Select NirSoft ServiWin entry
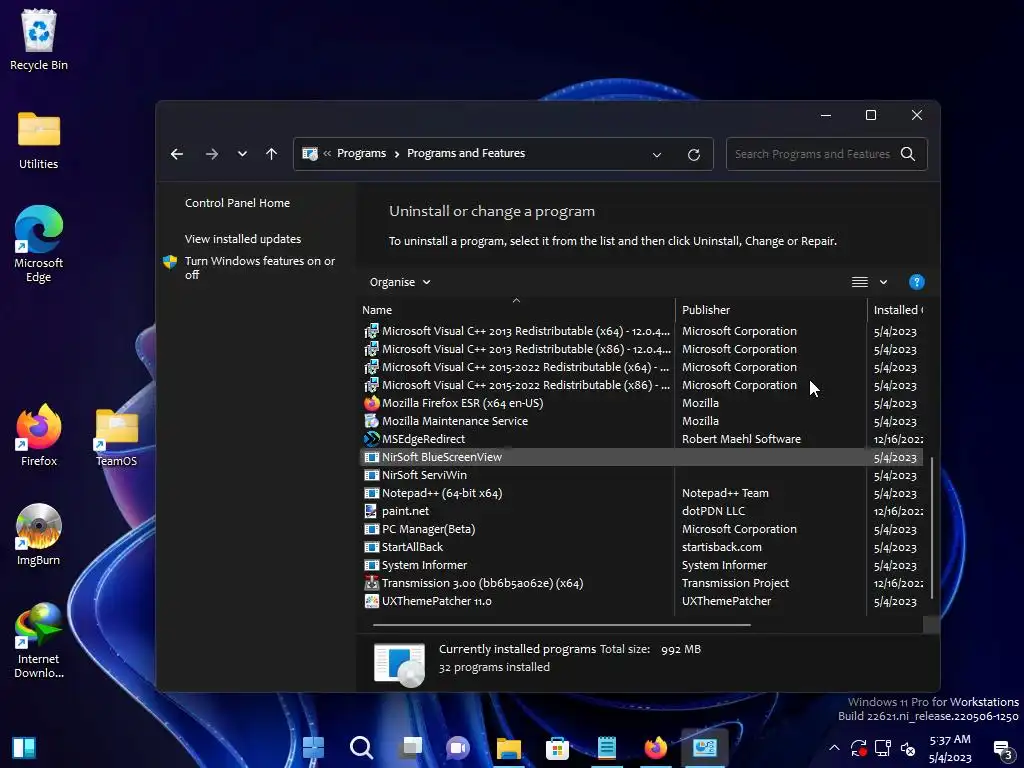 [424, 475]
